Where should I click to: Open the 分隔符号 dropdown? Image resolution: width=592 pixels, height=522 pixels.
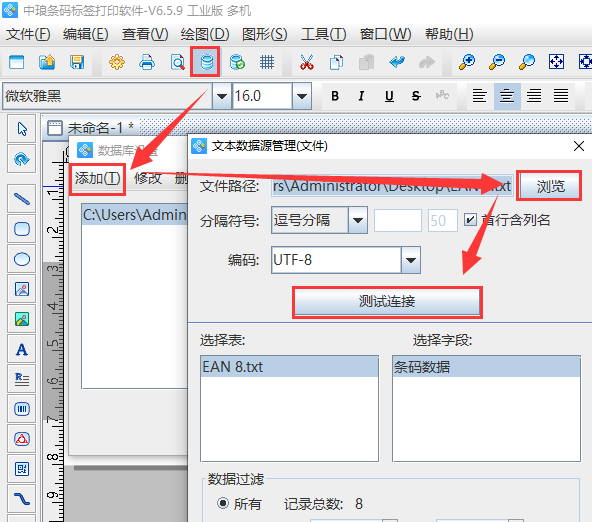(x=358, y=220)
